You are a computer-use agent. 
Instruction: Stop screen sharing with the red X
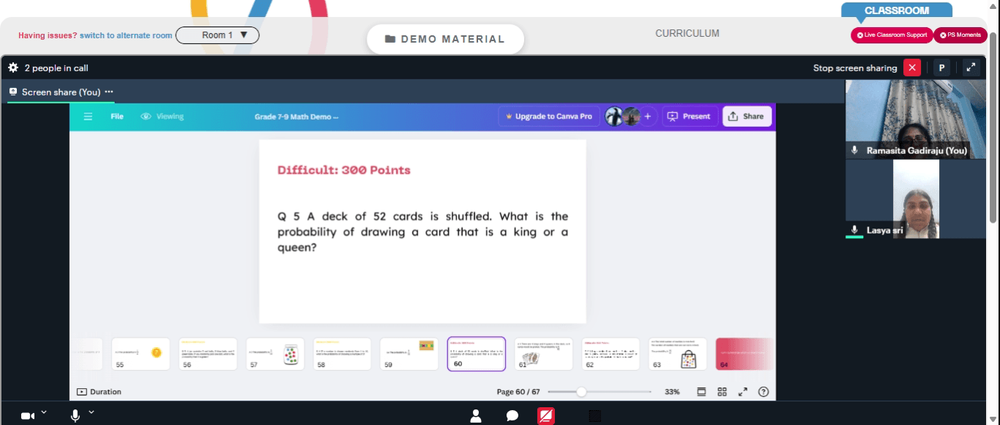(x=912, y=68)
